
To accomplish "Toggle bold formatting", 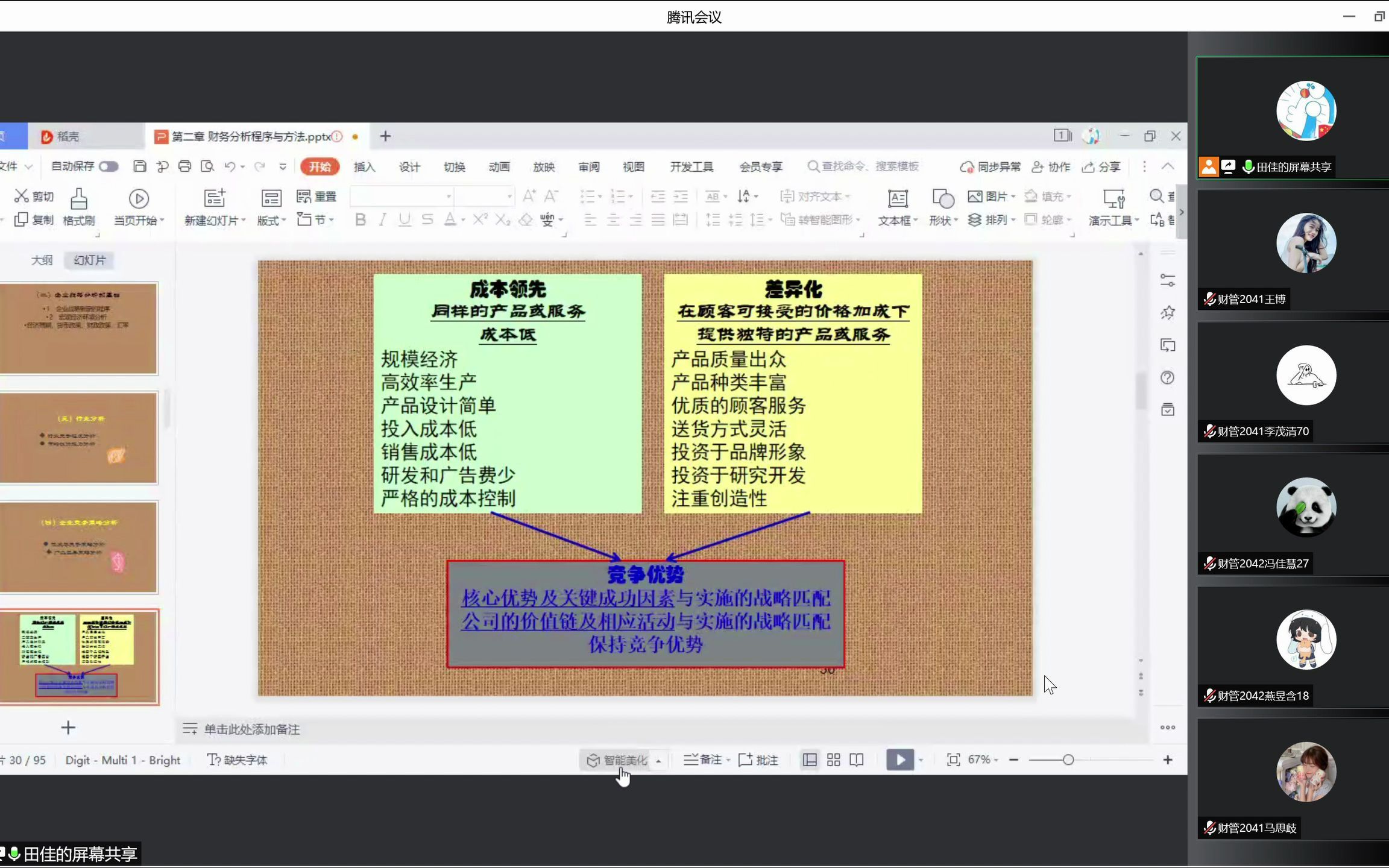I will pos(360,219).
